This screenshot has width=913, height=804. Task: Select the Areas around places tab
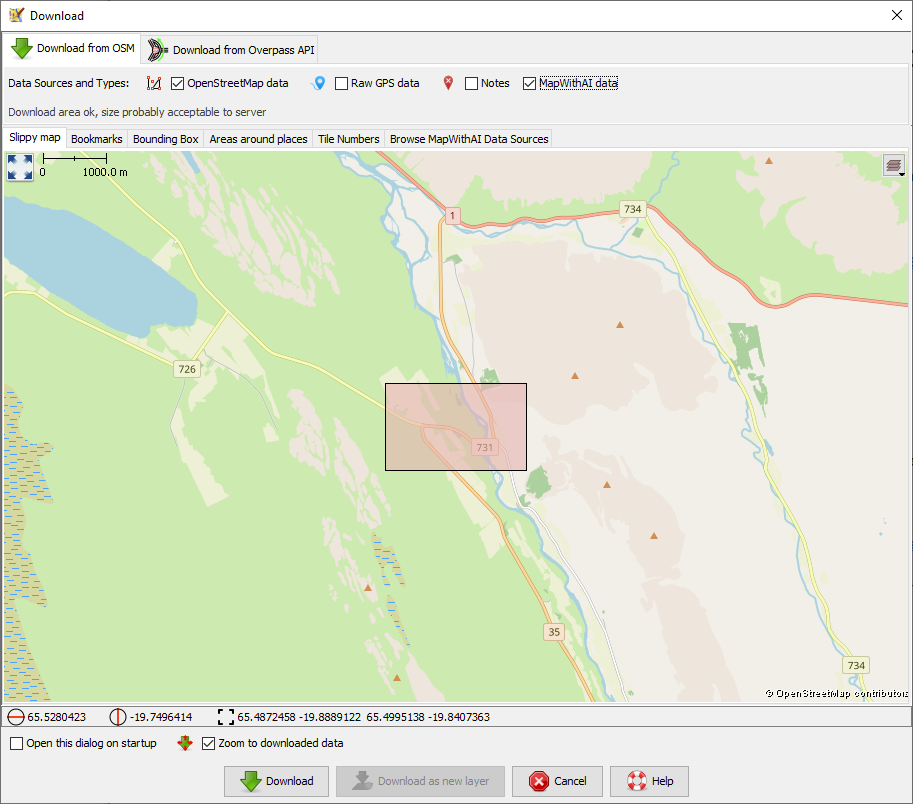tap(258, 139)
